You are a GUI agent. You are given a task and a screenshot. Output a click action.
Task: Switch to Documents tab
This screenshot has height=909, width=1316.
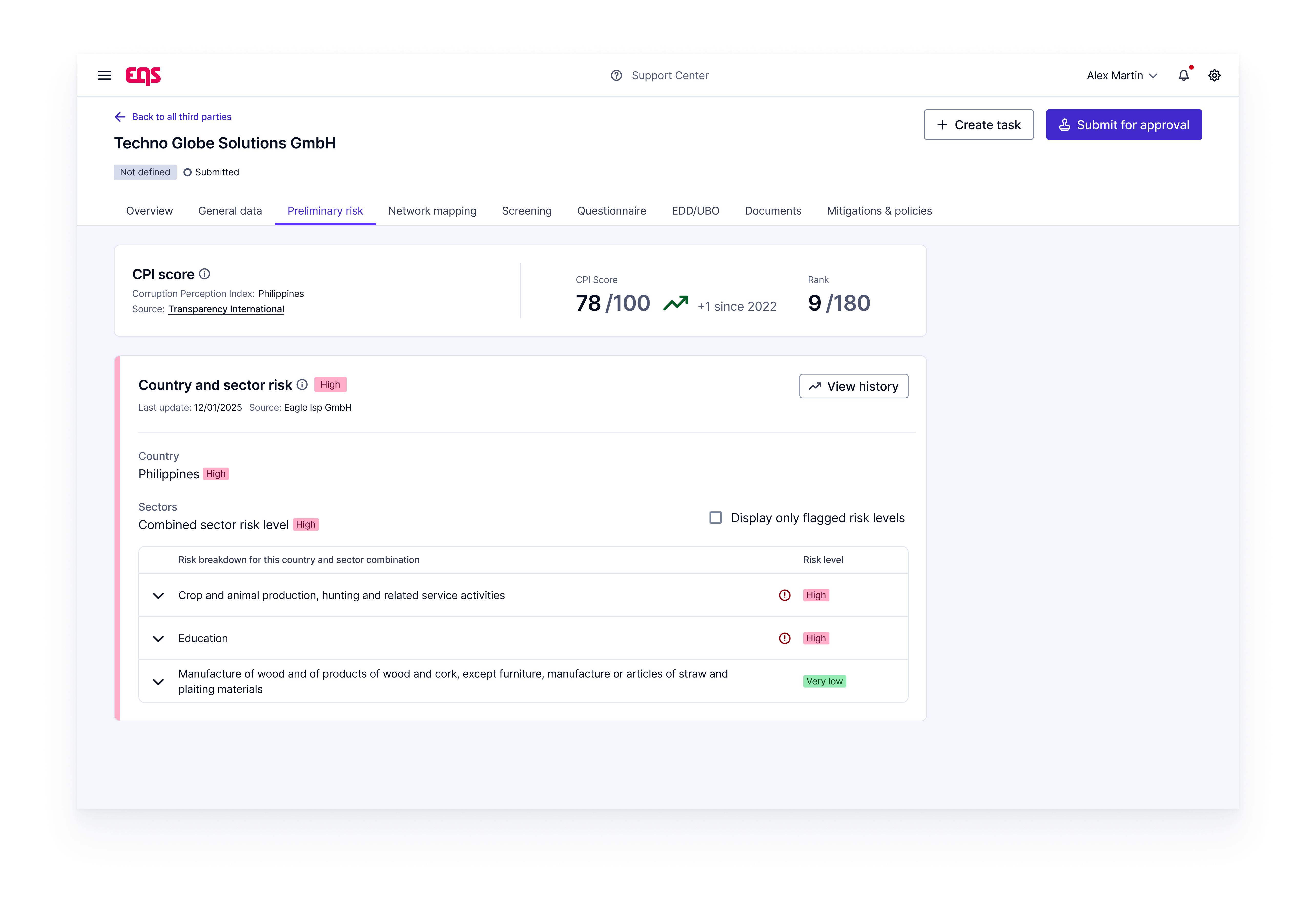coord(773,211)
